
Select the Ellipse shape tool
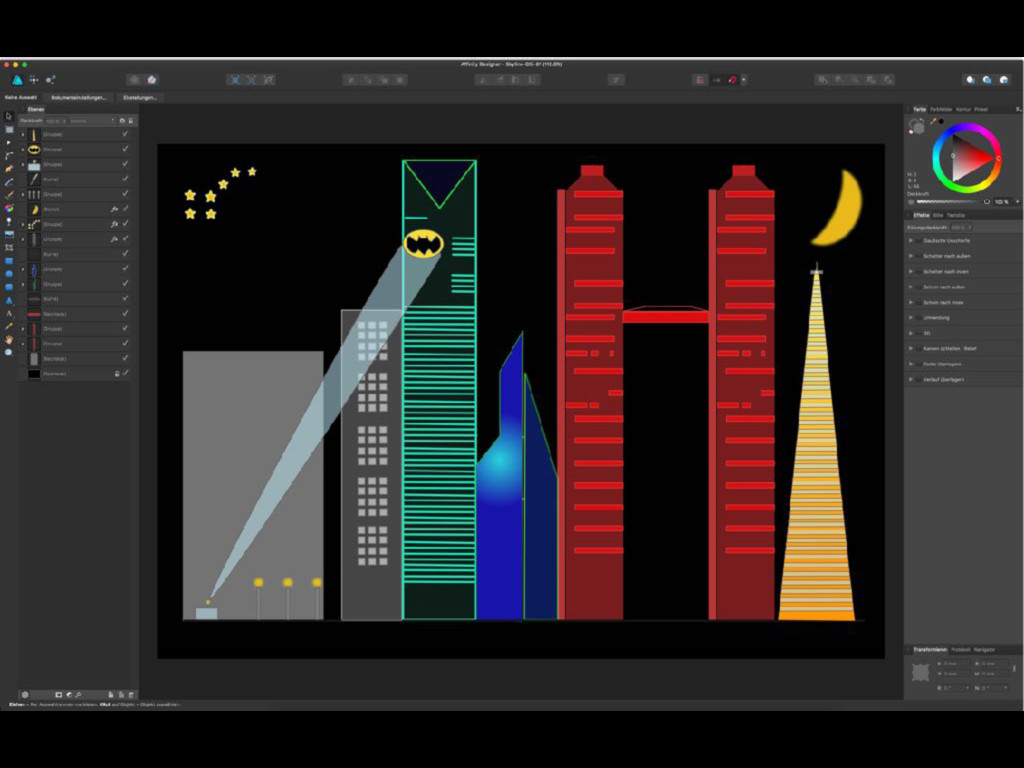pyautogui.click(x=8, y=274)
